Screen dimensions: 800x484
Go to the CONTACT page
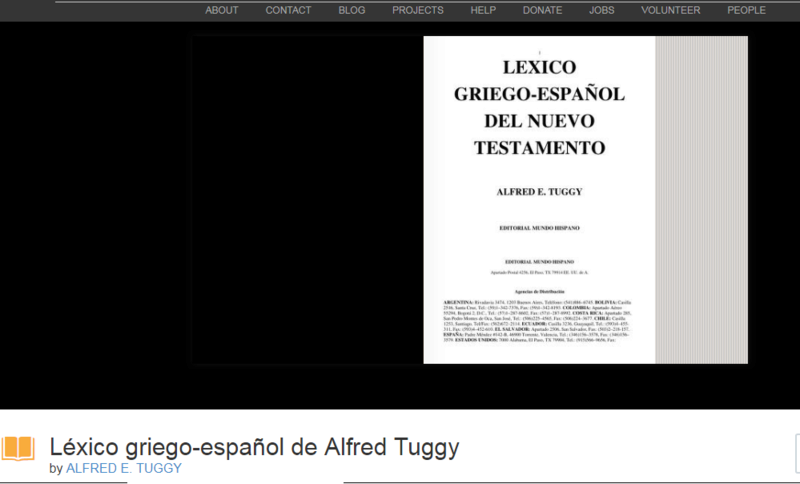(288, 10)
